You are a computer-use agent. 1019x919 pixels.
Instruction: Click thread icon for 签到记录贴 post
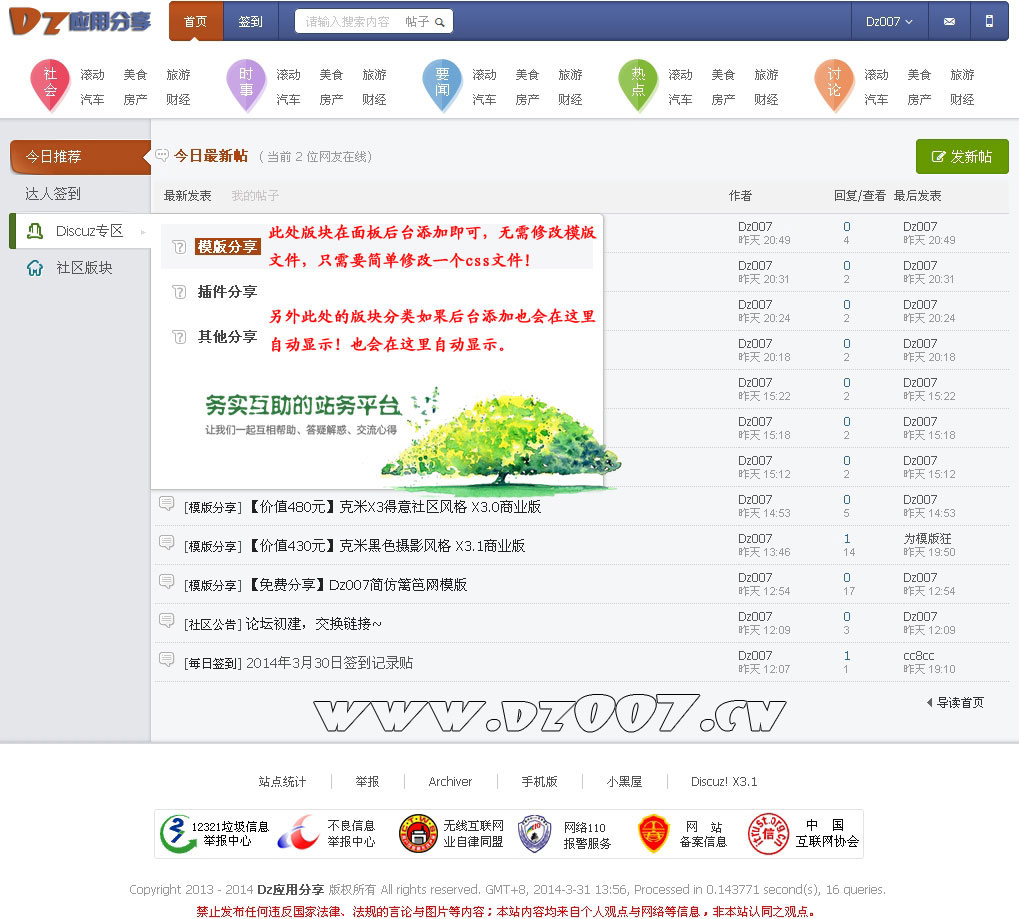(166, 660)
